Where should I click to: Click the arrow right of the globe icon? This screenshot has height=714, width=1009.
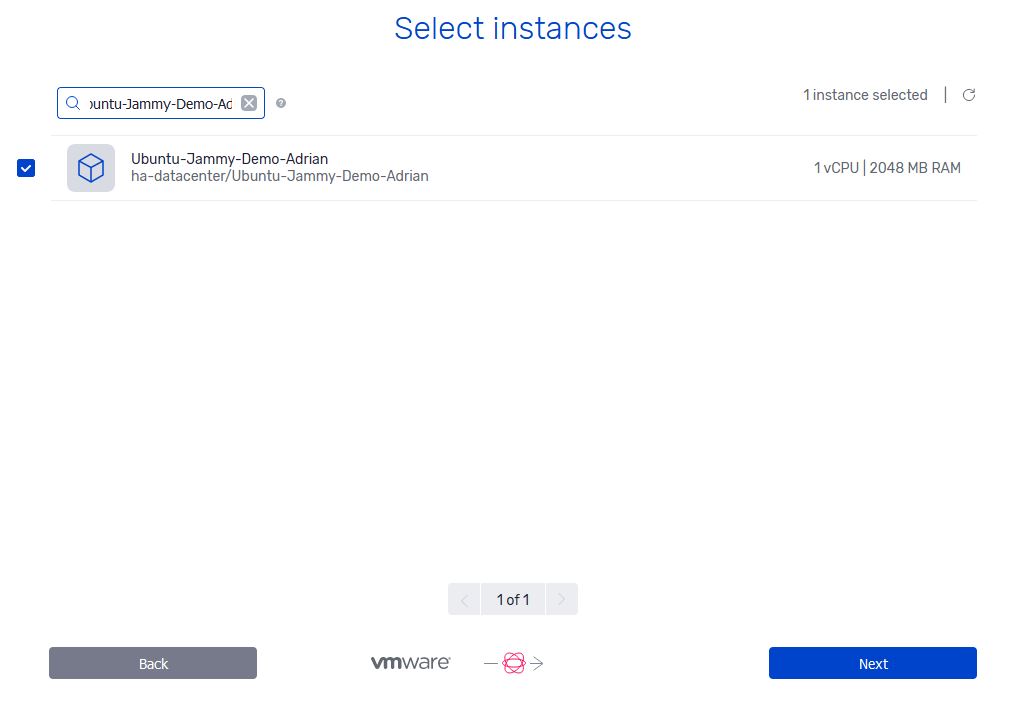[x=537, y=663]
